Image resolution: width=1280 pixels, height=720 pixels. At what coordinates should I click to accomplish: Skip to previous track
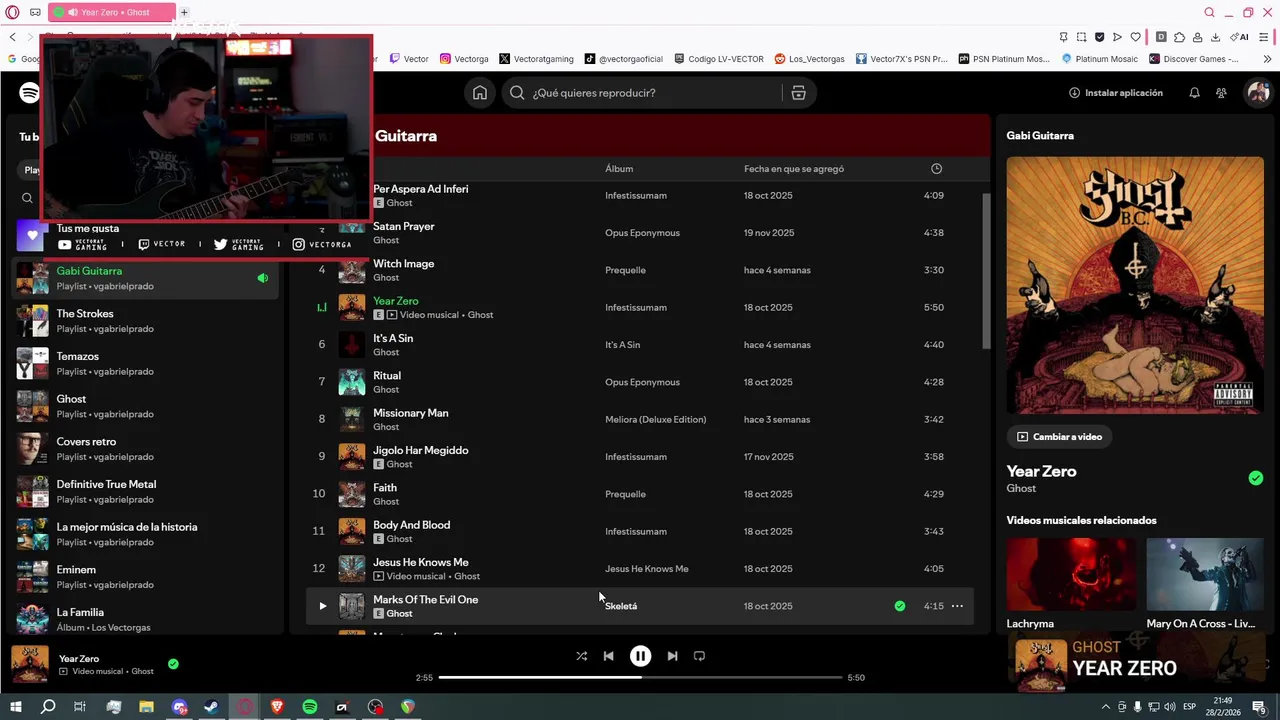click(608, 656)
